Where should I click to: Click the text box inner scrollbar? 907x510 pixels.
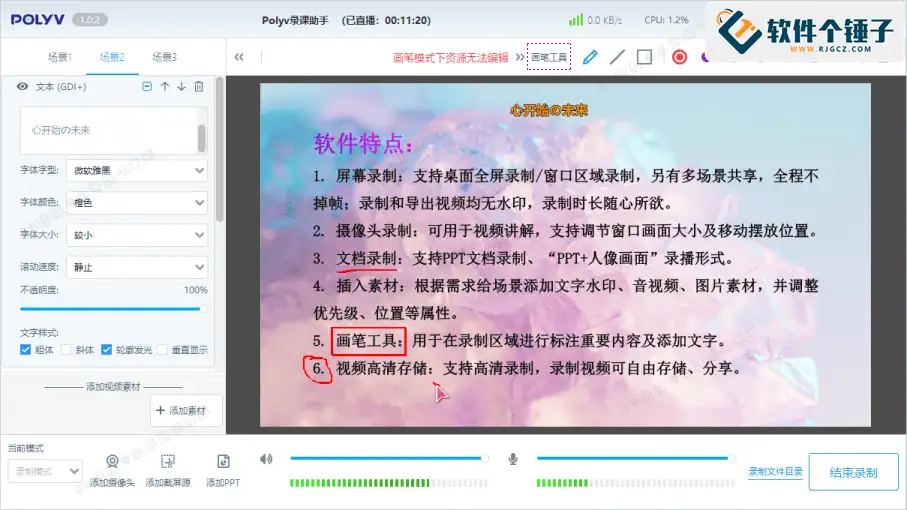pos(202,138)
